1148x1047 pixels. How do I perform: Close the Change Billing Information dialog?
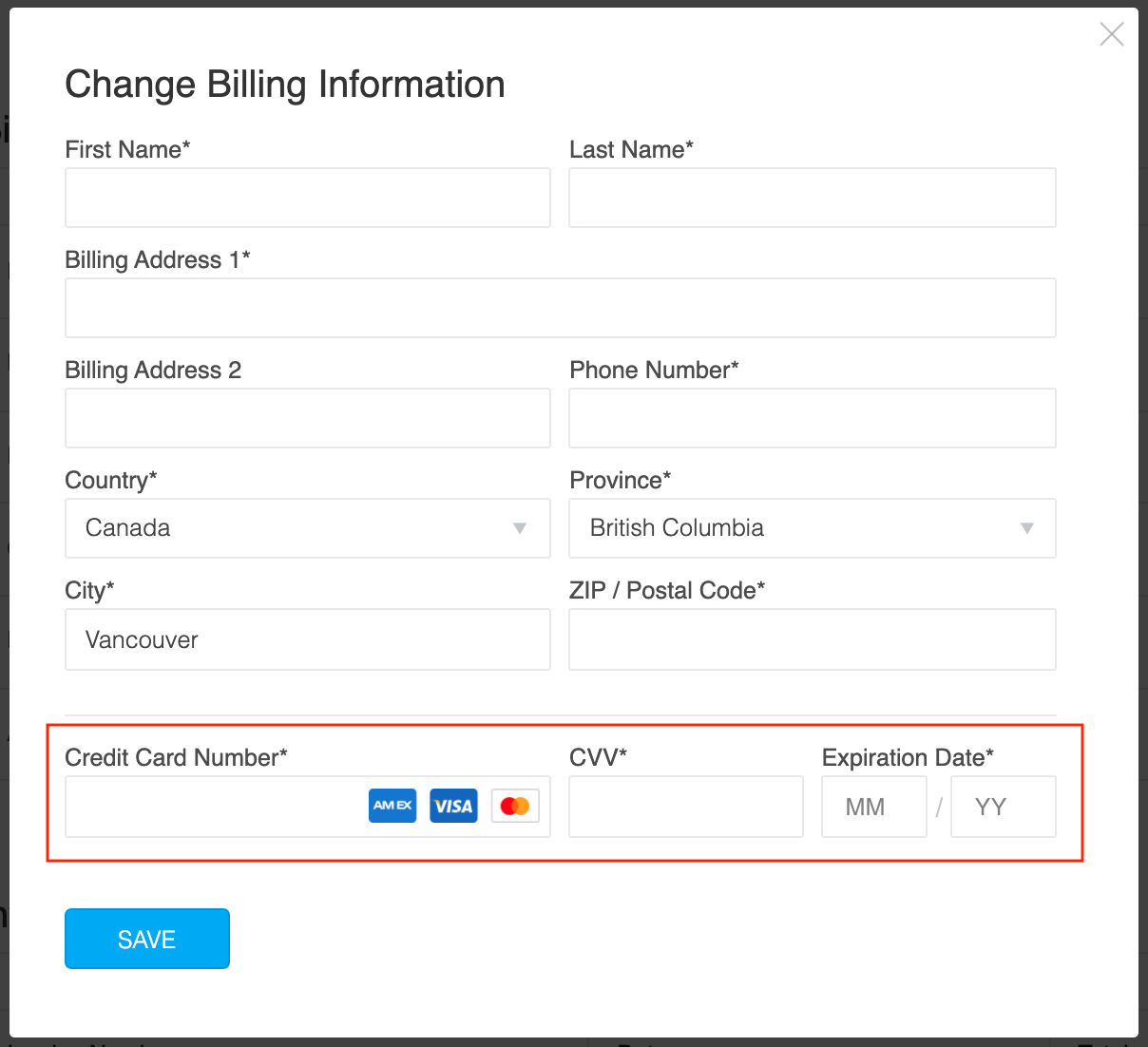pos(1111,34)
